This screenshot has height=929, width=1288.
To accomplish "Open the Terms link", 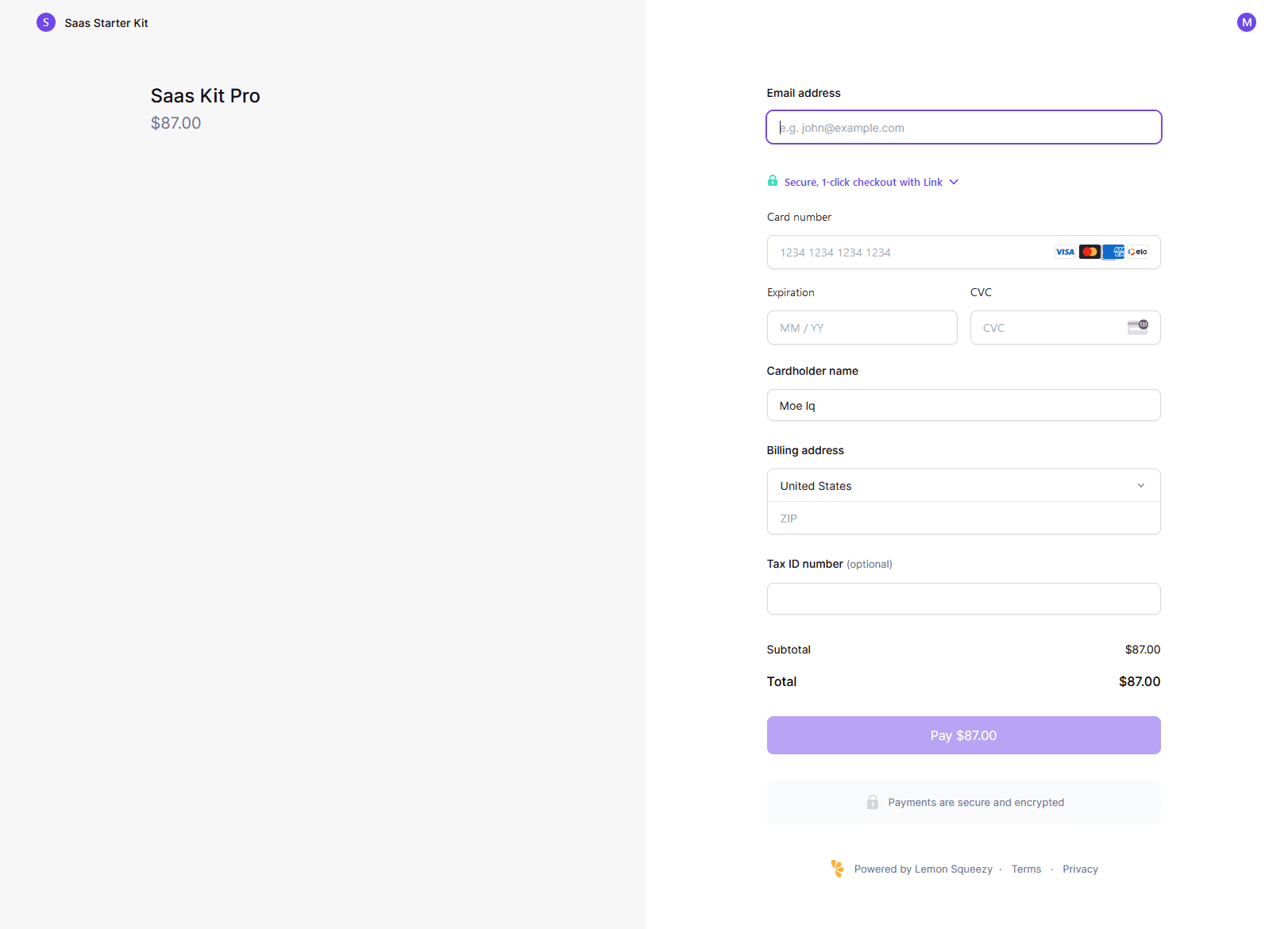I will (1026, 869).
